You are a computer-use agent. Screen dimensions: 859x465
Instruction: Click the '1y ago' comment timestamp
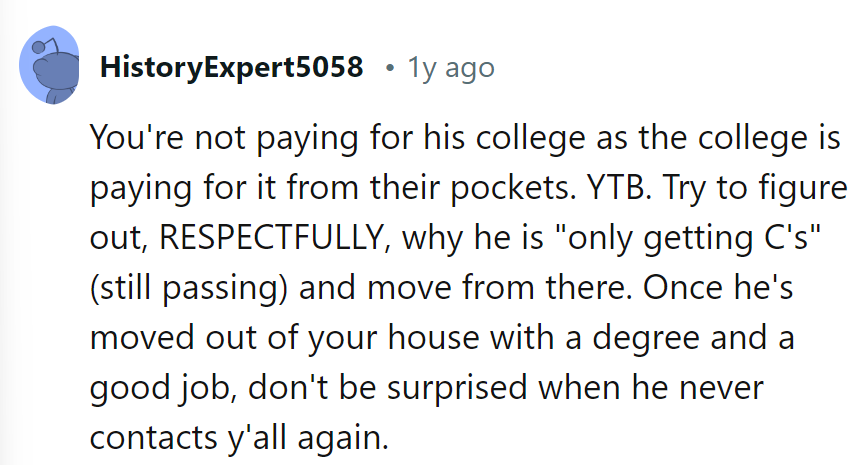(451, 68)
